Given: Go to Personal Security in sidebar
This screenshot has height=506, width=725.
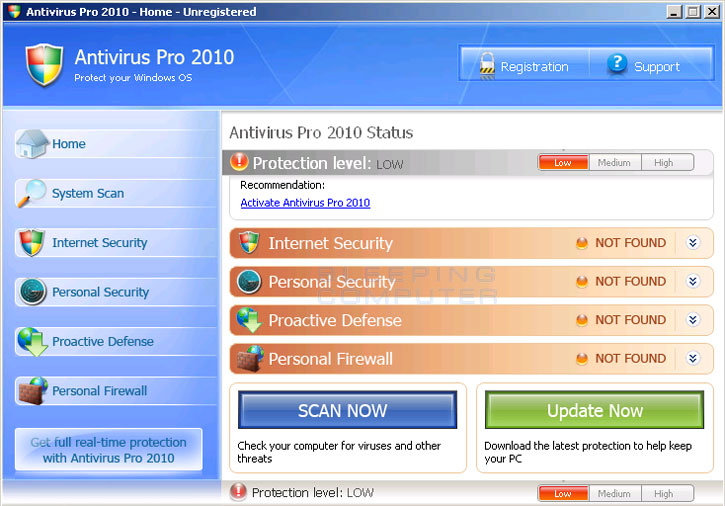Looking at the screenshot, I should 116,292.
